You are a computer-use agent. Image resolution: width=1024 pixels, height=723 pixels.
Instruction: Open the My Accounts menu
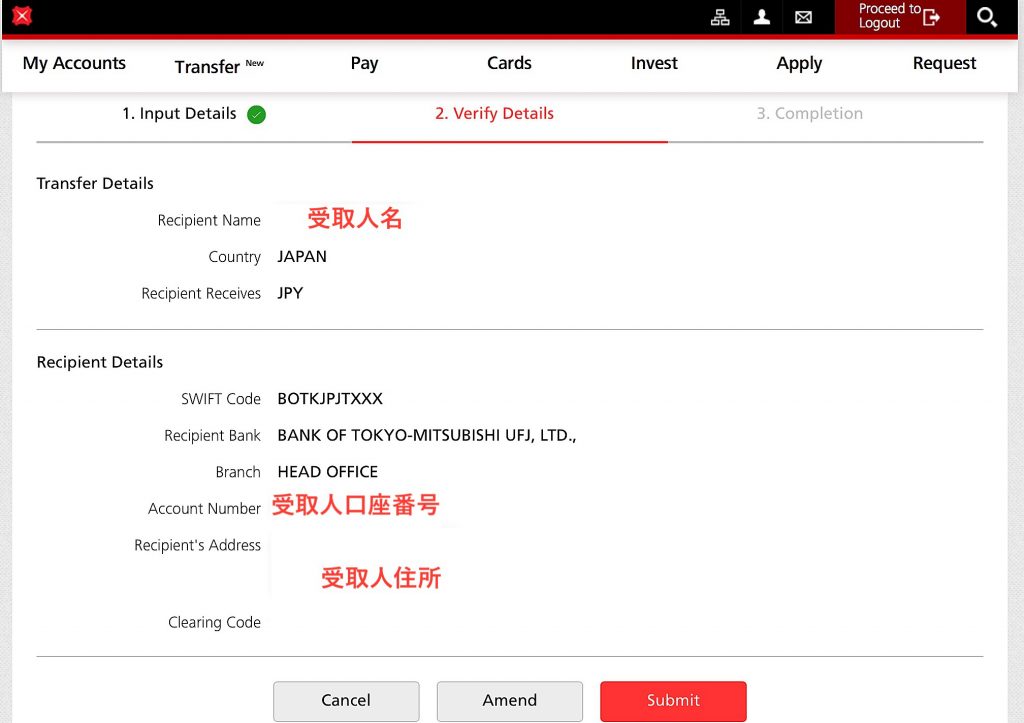pos(74,63)
